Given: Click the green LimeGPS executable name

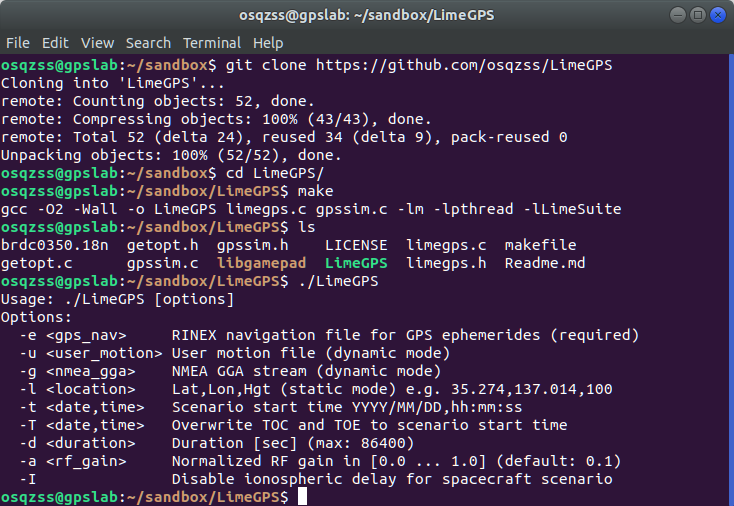Looking at the screenshot, I should pyautogui.click(x=356, y=264).
